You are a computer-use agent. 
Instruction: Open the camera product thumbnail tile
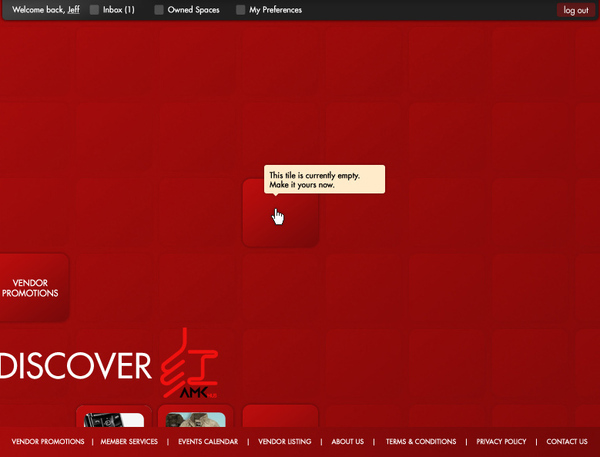114,416
